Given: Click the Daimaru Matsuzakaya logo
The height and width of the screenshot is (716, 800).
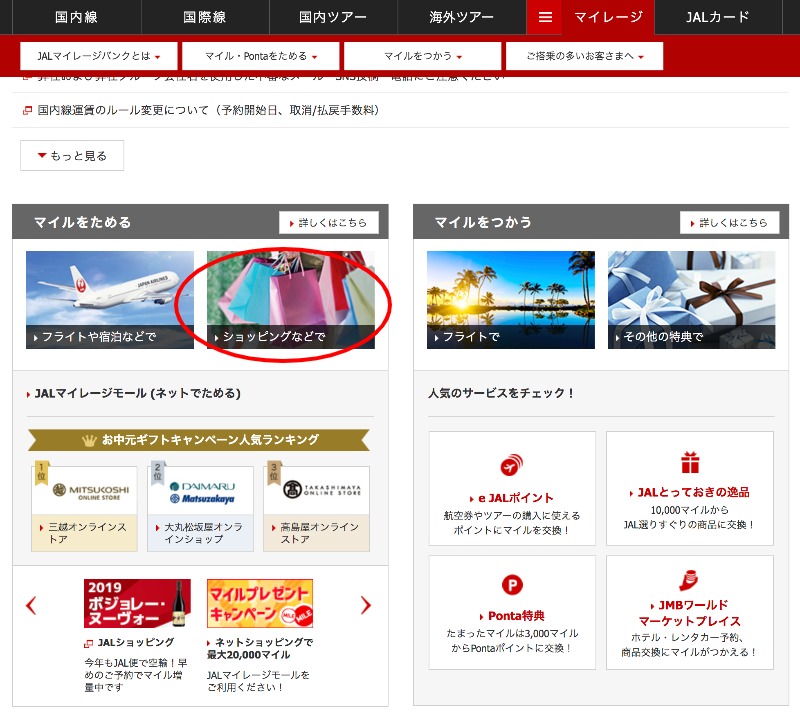Looking at the screenshot, I should pyautogui.click(x=201, y=492).
